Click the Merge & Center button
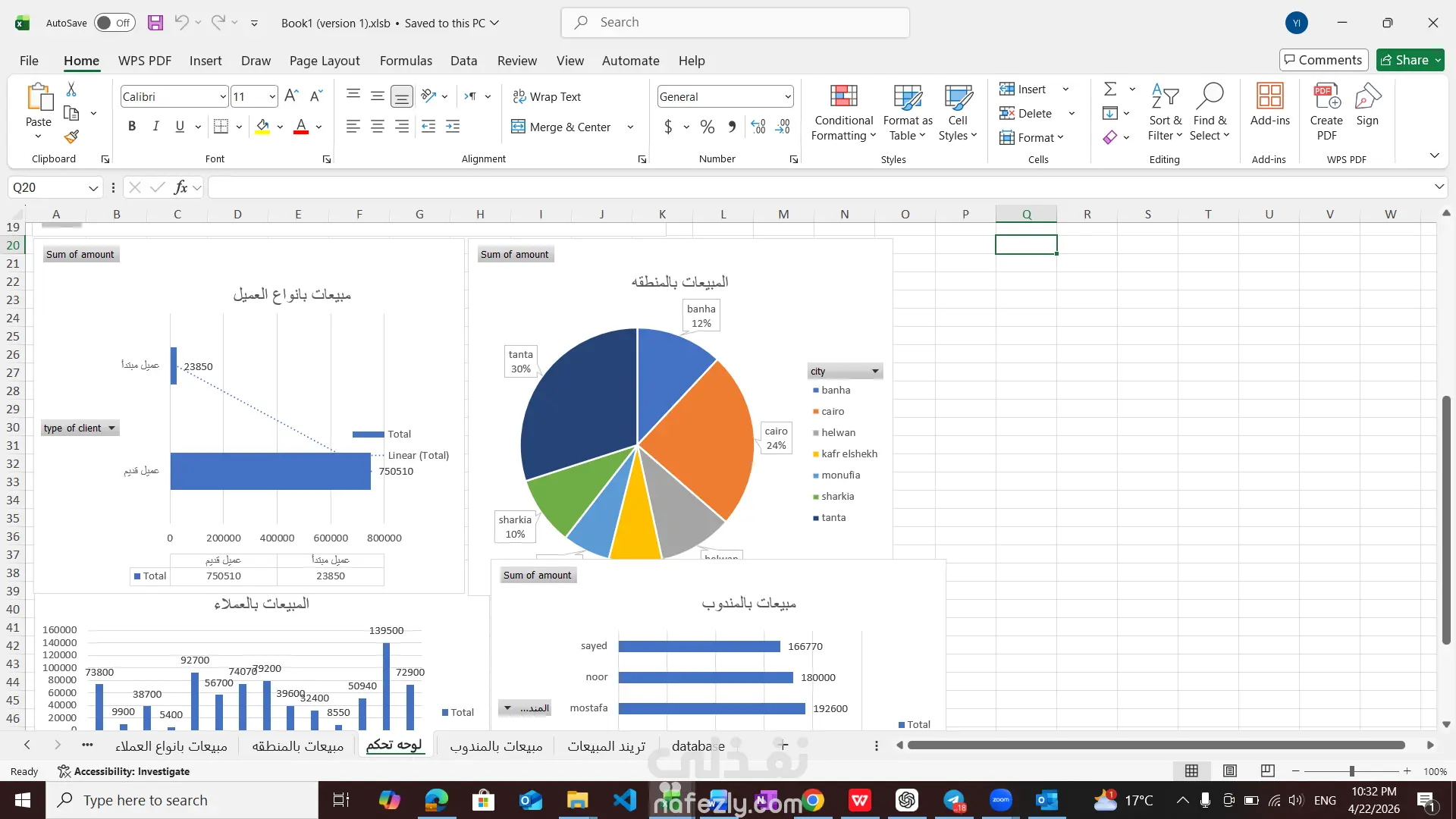 click(561, 127)
